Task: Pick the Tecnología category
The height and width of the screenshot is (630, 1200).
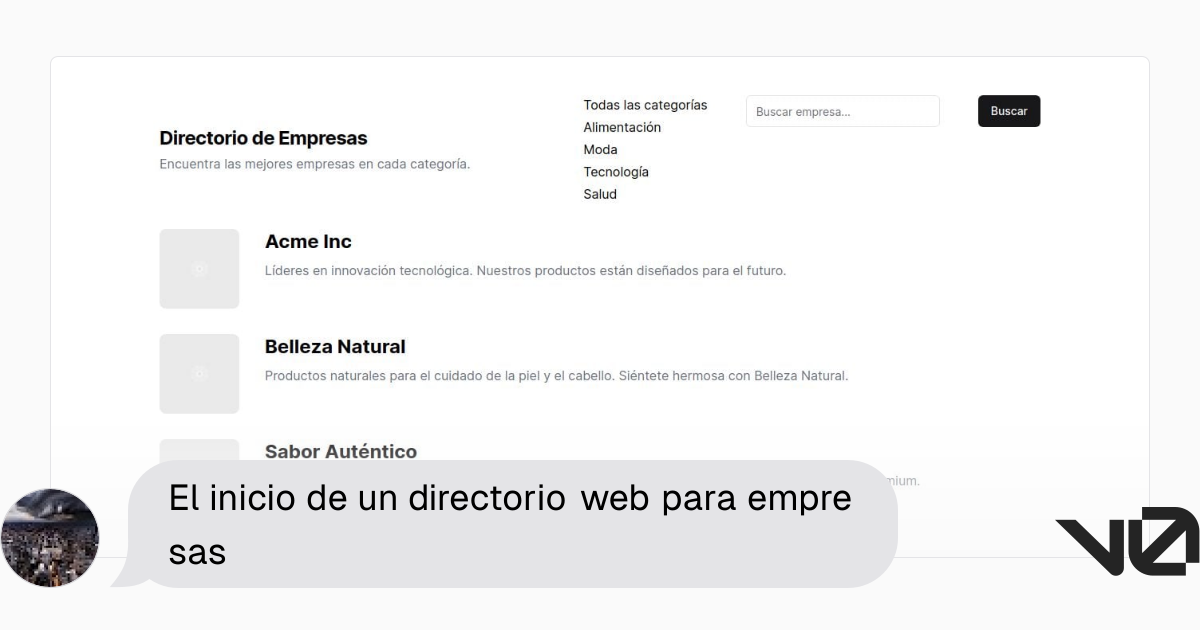Action: coord(616,172)
